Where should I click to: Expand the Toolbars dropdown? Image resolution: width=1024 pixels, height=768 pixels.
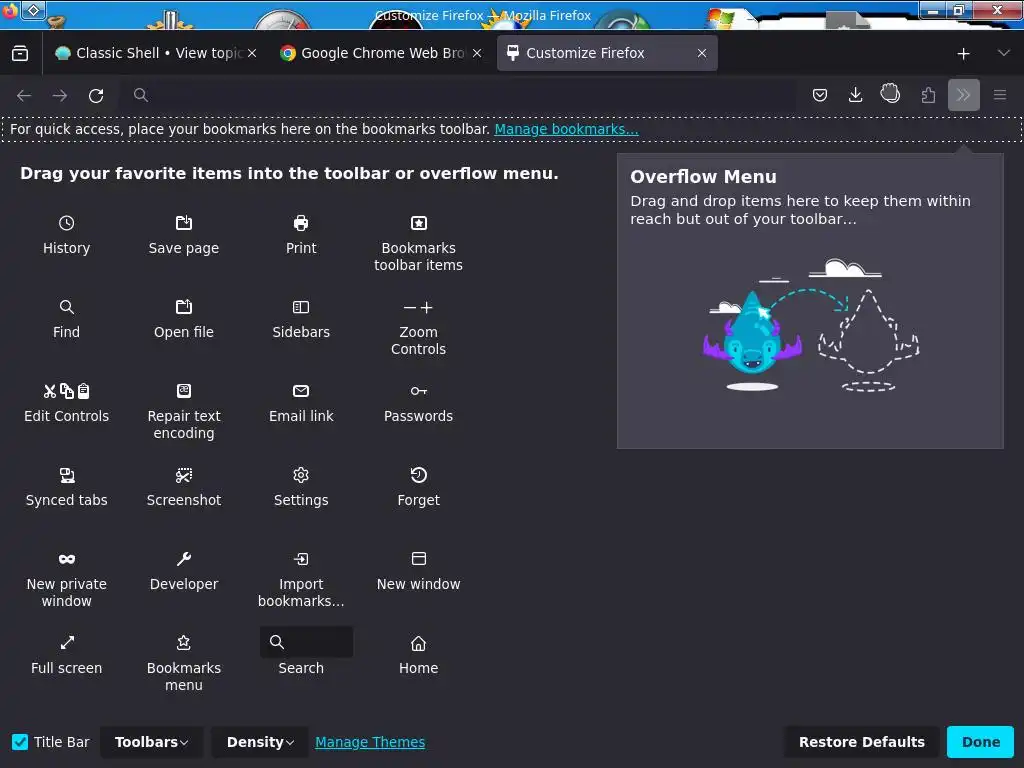click(152, 743)
